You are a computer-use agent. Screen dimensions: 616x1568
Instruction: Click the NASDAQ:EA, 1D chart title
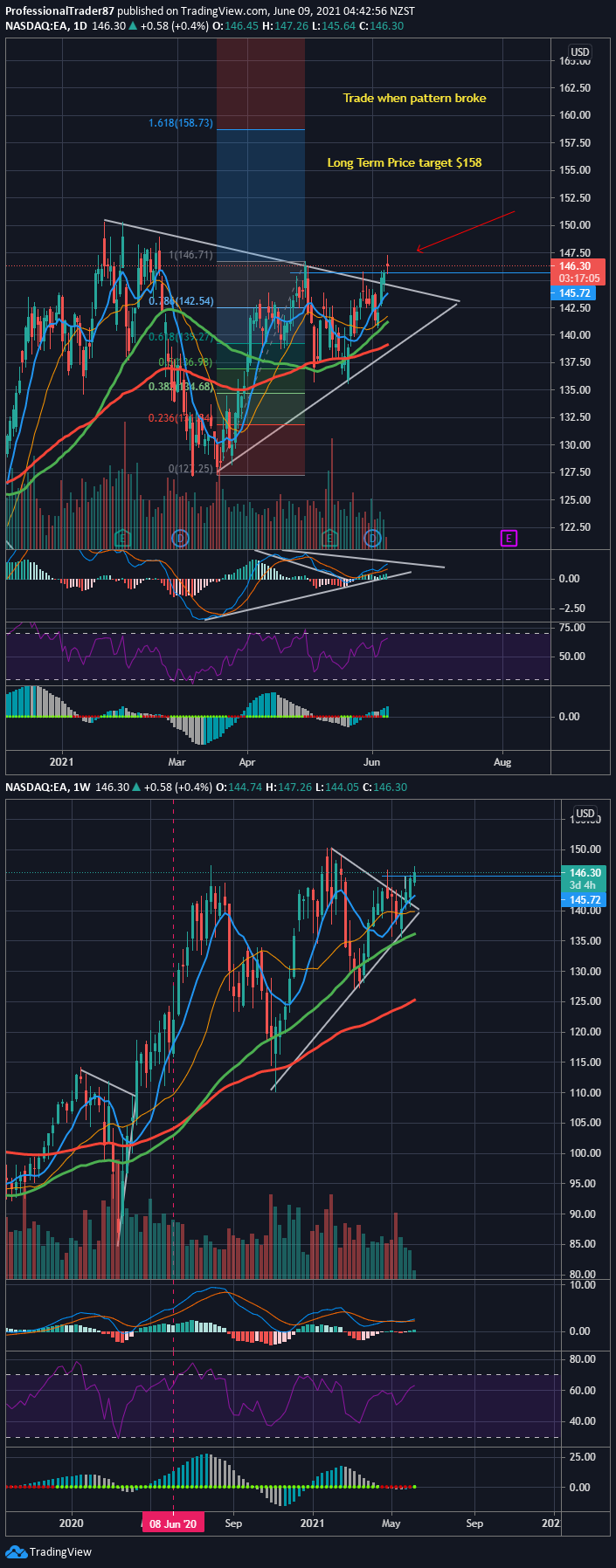[x=47, y=26]
